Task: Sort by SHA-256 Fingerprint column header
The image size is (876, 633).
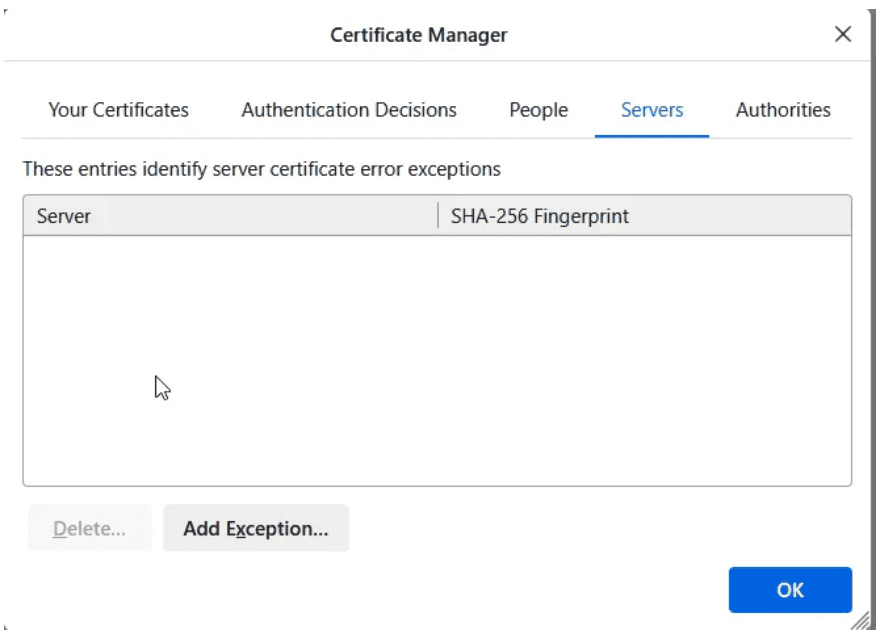Action: coord(539,216)
